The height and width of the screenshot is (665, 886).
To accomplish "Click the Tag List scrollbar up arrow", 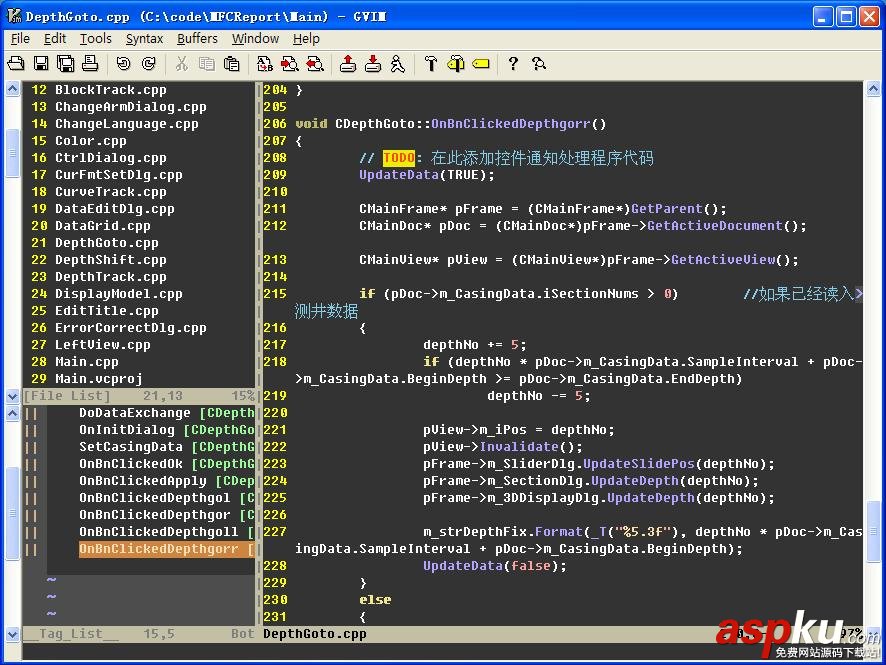I will coord(12,414).
